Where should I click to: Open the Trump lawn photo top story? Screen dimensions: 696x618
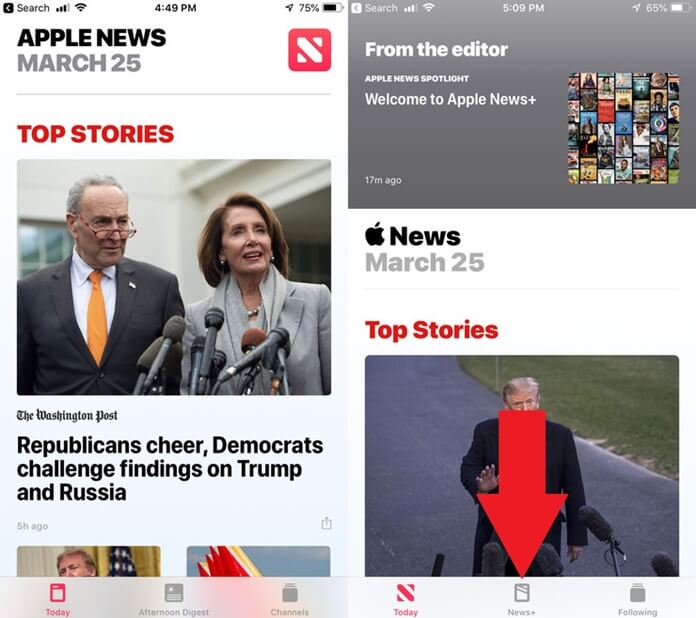pyautogui.click(x=522, y=466)
